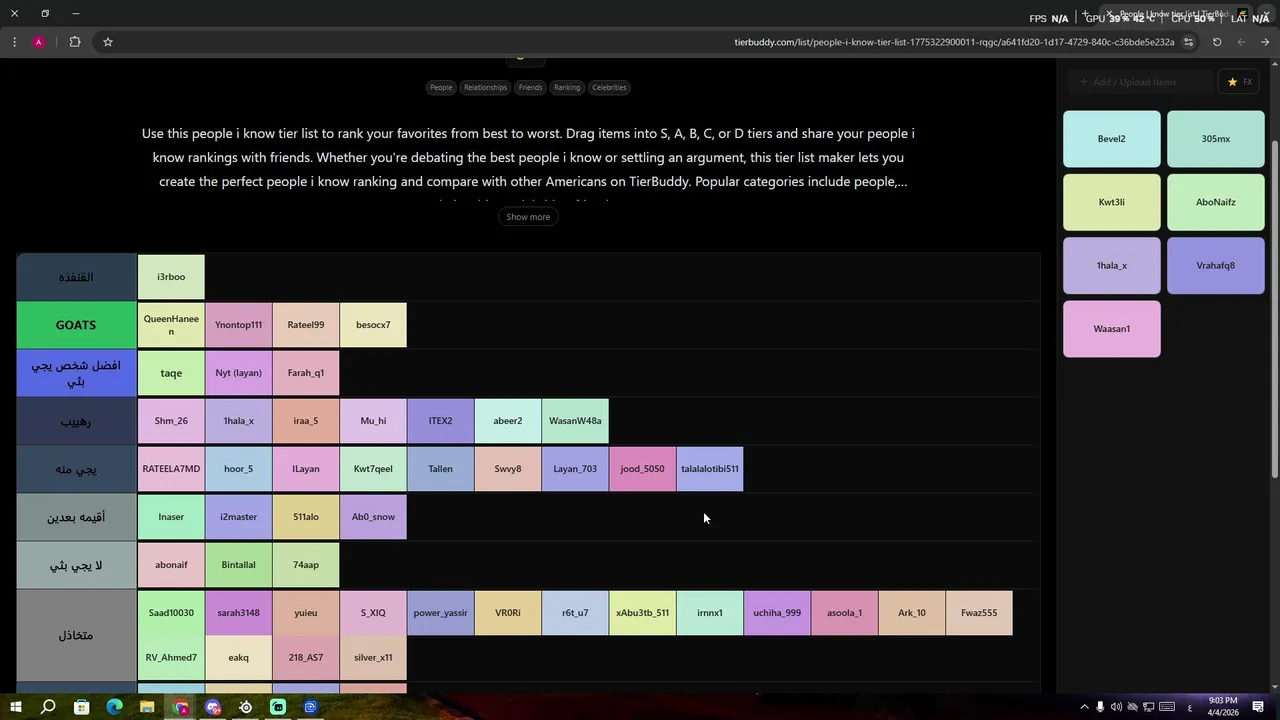Click Fwaz555 item
The width and height of the screenshot is (1280, 720).
click(979, 613)
